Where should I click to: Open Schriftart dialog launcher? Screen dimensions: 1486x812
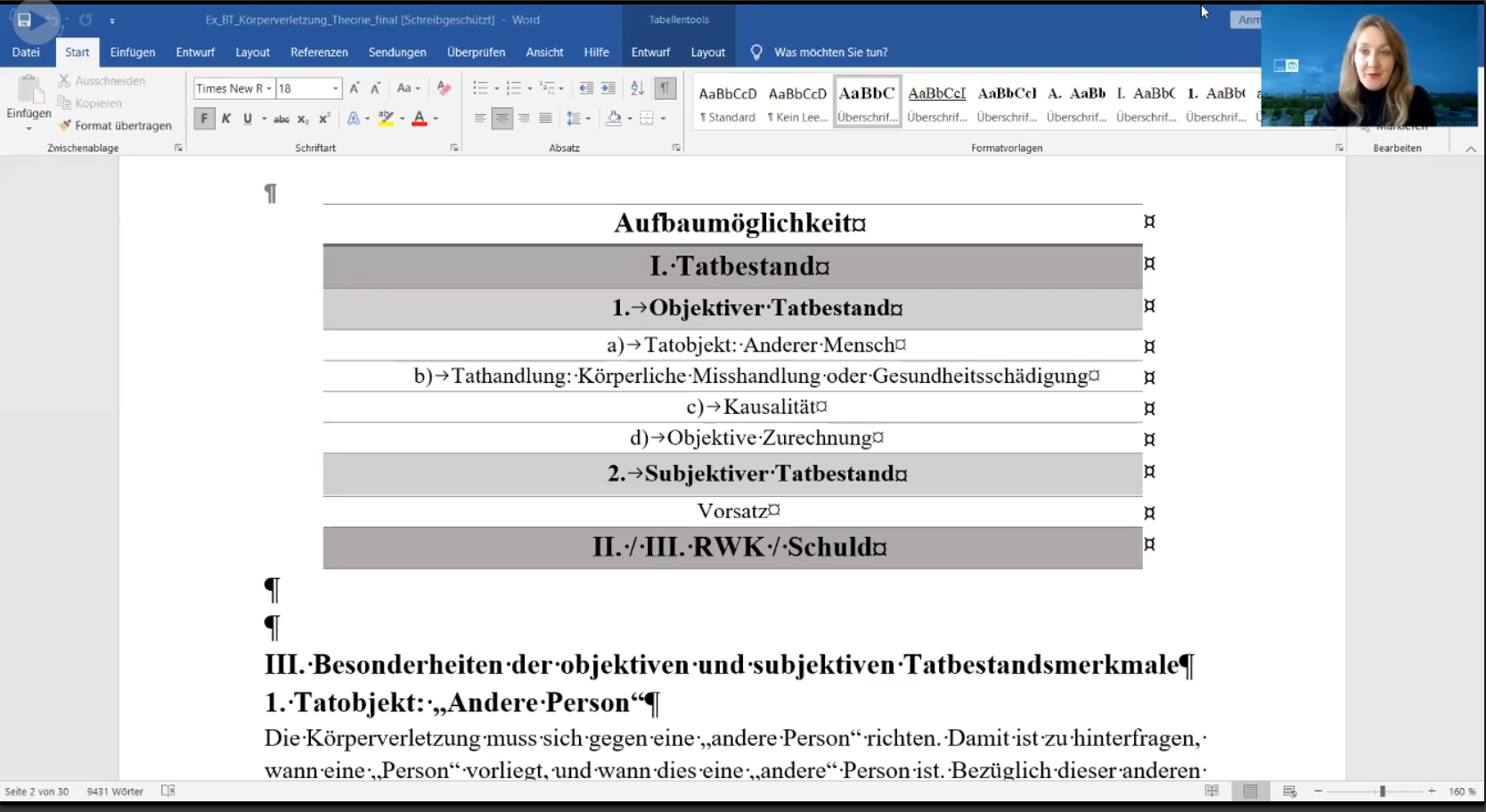[x=454, y=148]
